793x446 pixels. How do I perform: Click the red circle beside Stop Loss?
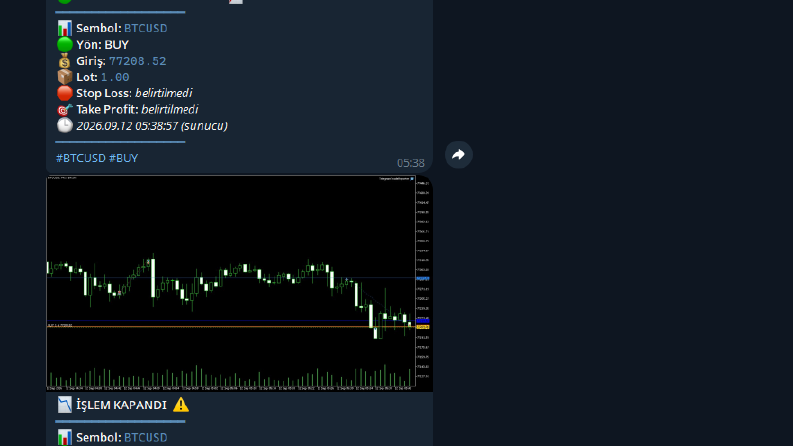pos(65,93)
